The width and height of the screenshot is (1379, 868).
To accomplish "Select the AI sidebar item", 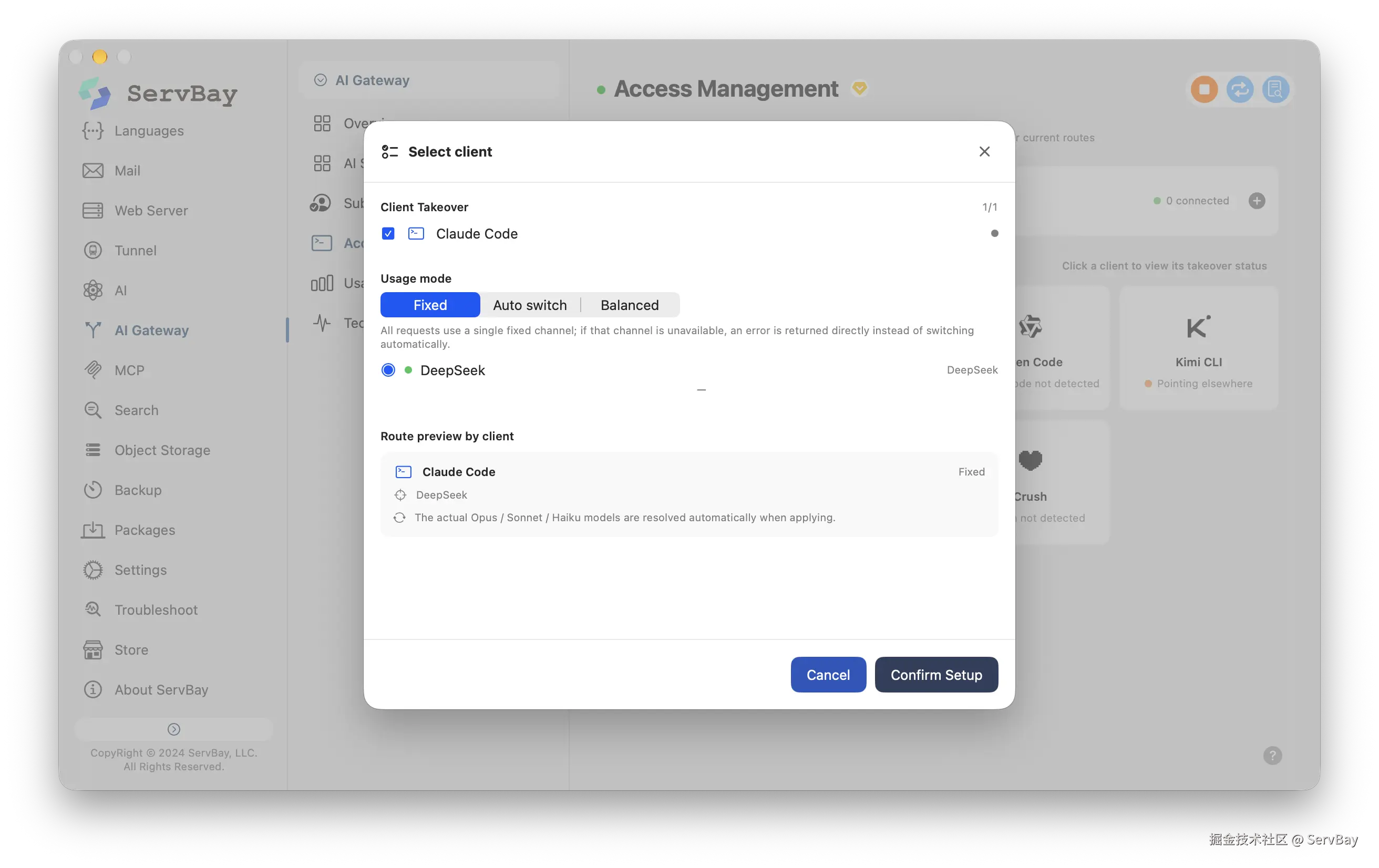I will [106, 290].
